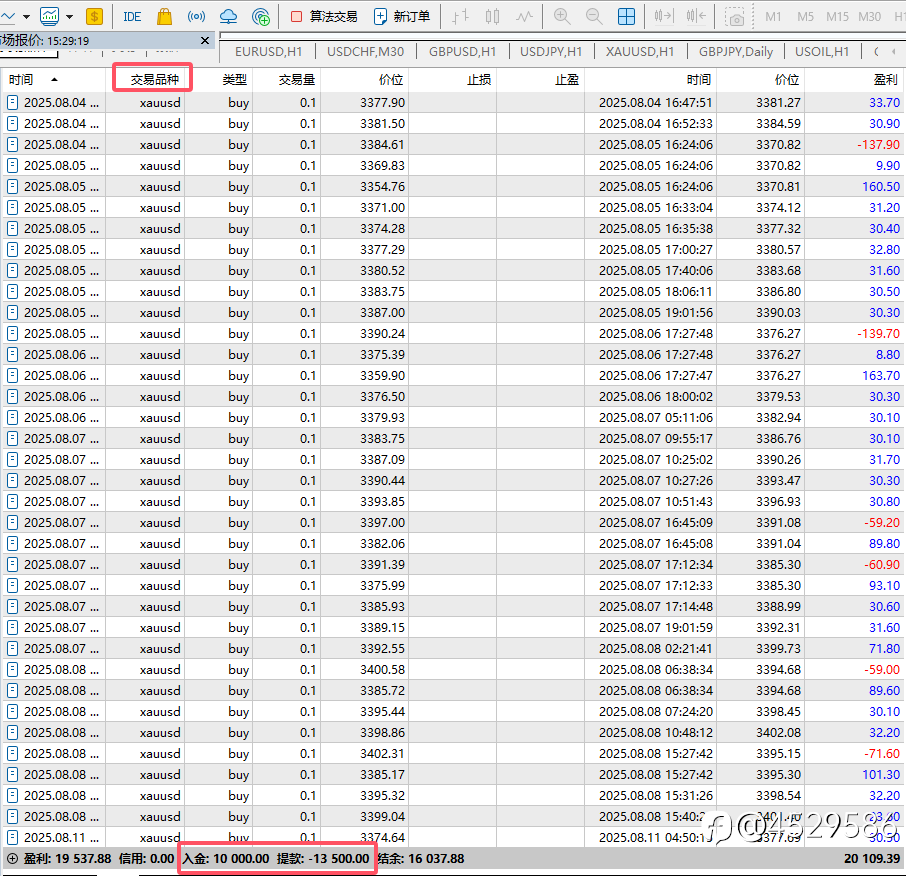
Task: Toggle the blue tile windows grid button
Action: click(x=626, y=16)
